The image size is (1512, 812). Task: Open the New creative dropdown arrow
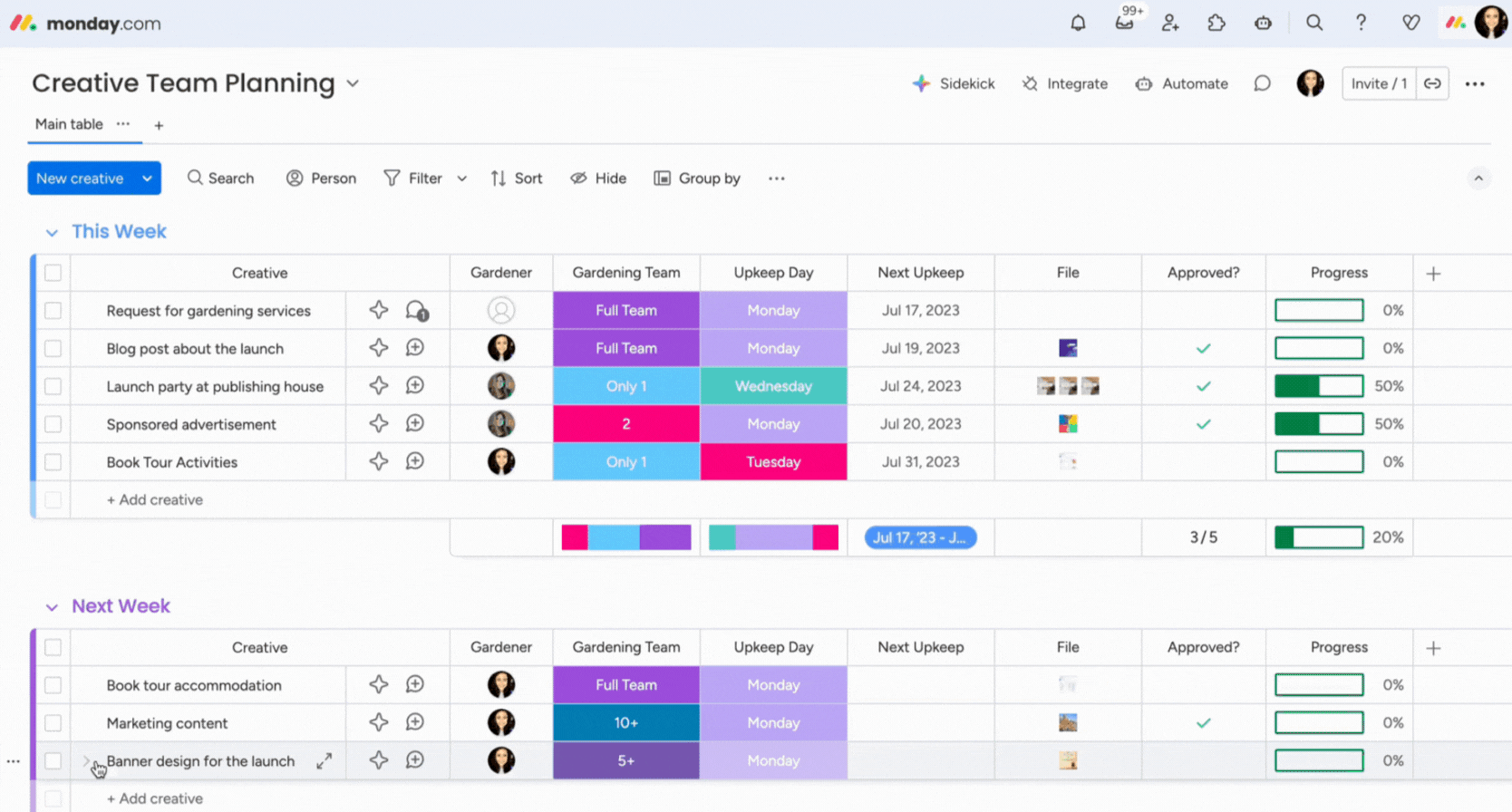147,179
